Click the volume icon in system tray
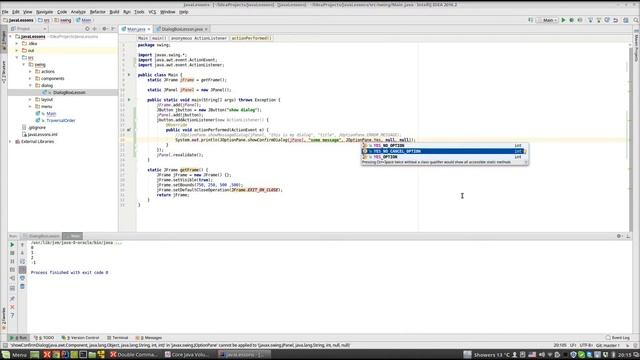 [542, 355]
